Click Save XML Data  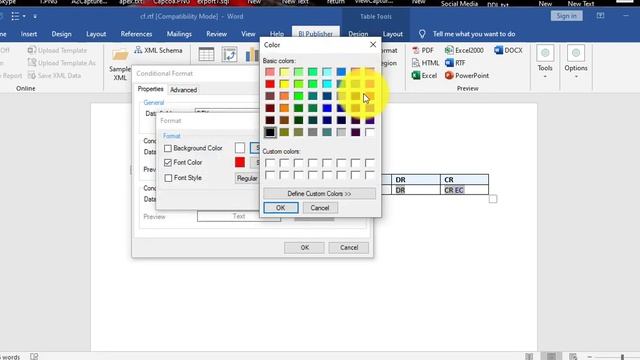coord(54,76)
